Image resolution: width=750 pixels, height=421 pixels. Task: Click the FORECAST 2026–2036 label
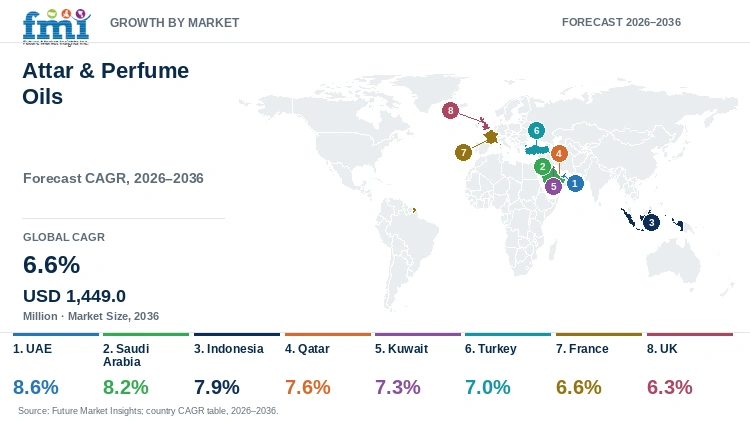[621, 22]
